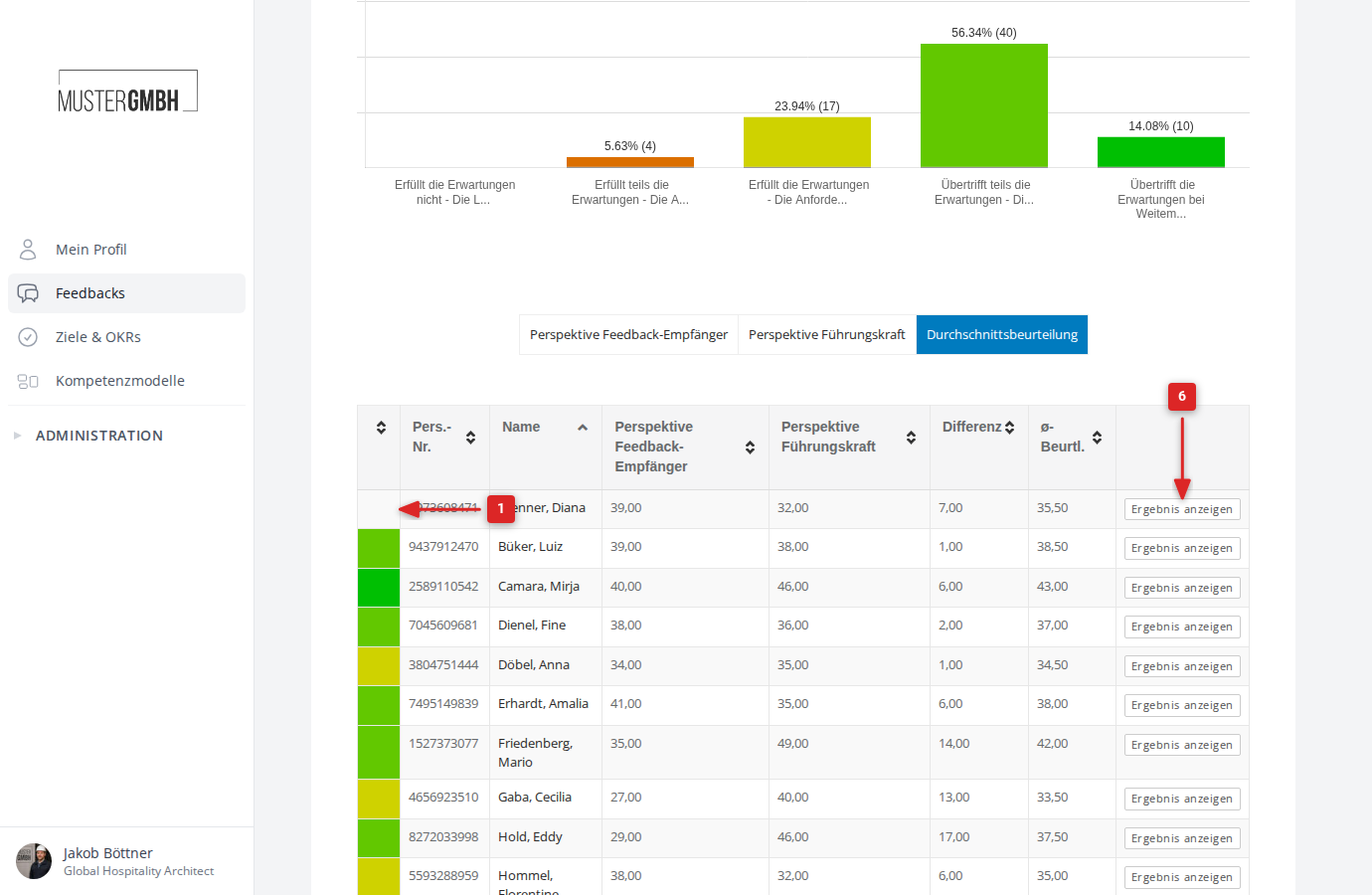
Task: Click the Name column header
Action: [x=545, y=447]
